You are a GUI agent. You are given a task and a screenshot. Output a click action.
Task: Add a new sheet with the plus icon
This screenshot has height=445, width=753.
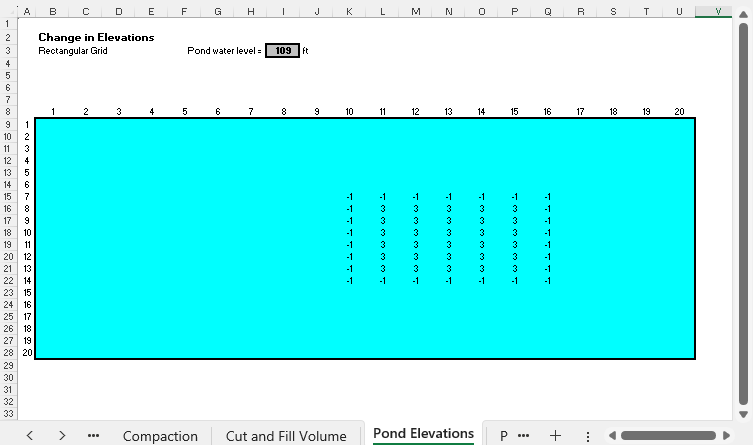coord(555,435)
